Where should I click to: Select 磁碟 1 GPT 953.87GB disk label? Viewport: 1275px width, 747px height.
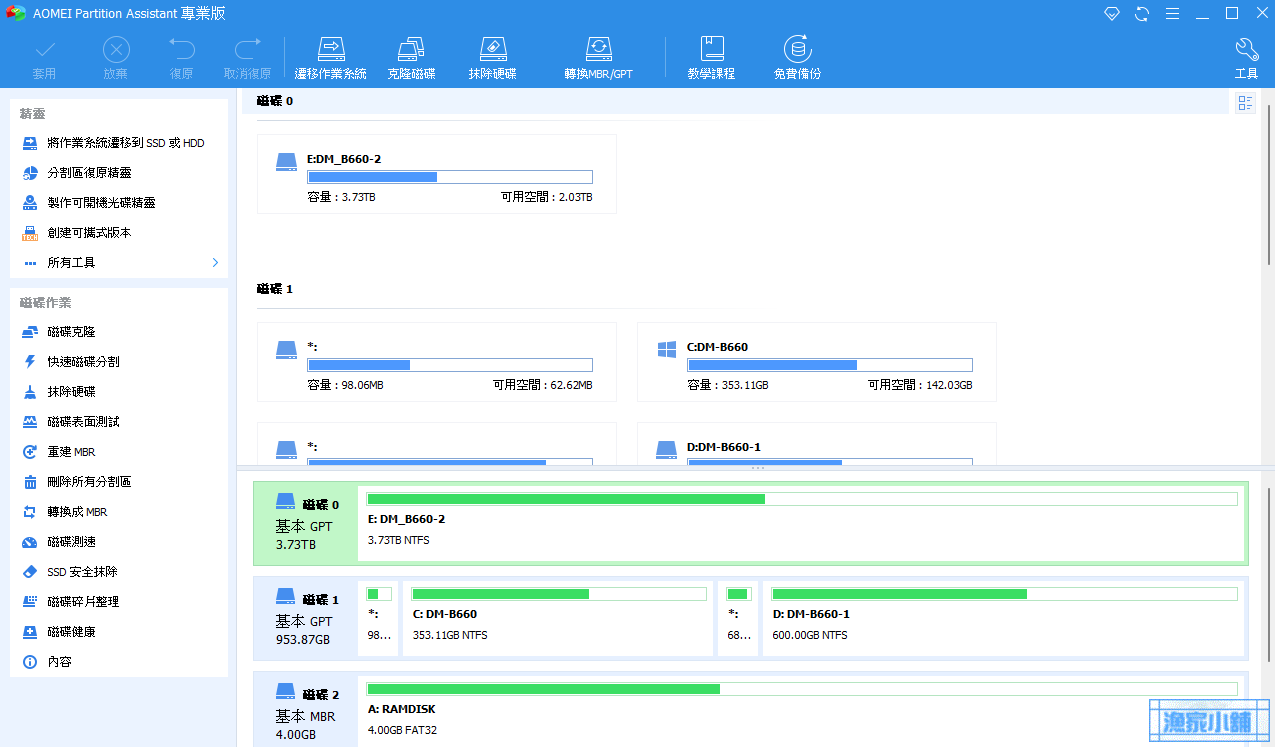(306, 619)
